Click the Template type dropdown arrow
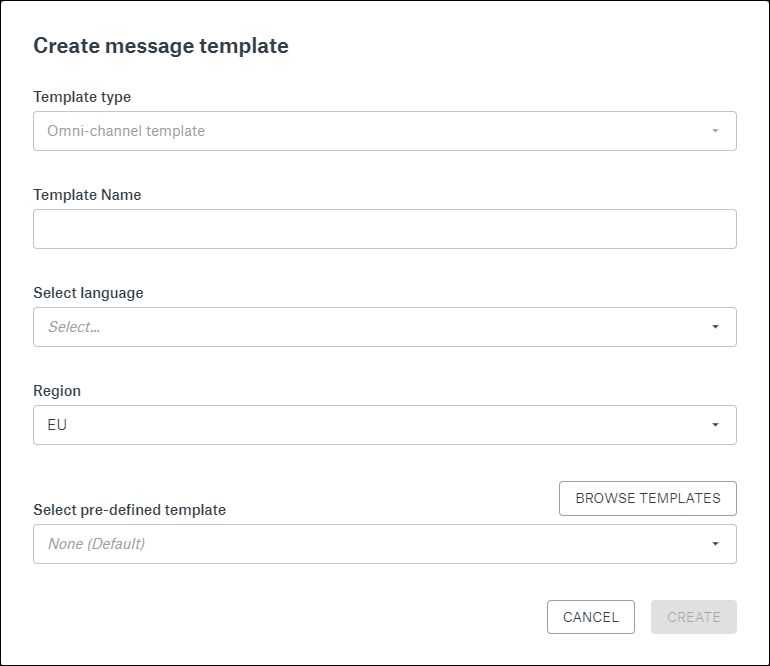Screen dimensions: 770x666 pyautogui.click(x=715, y=131)
